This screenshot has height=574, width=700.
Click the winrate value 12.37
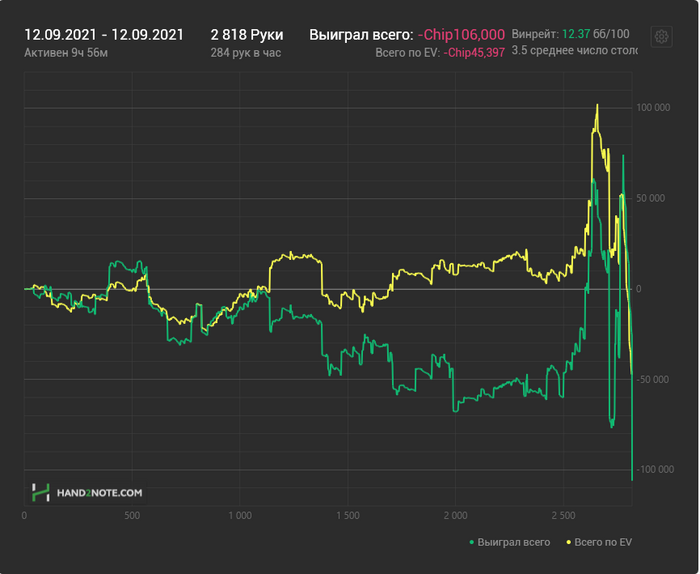[576, 34]
